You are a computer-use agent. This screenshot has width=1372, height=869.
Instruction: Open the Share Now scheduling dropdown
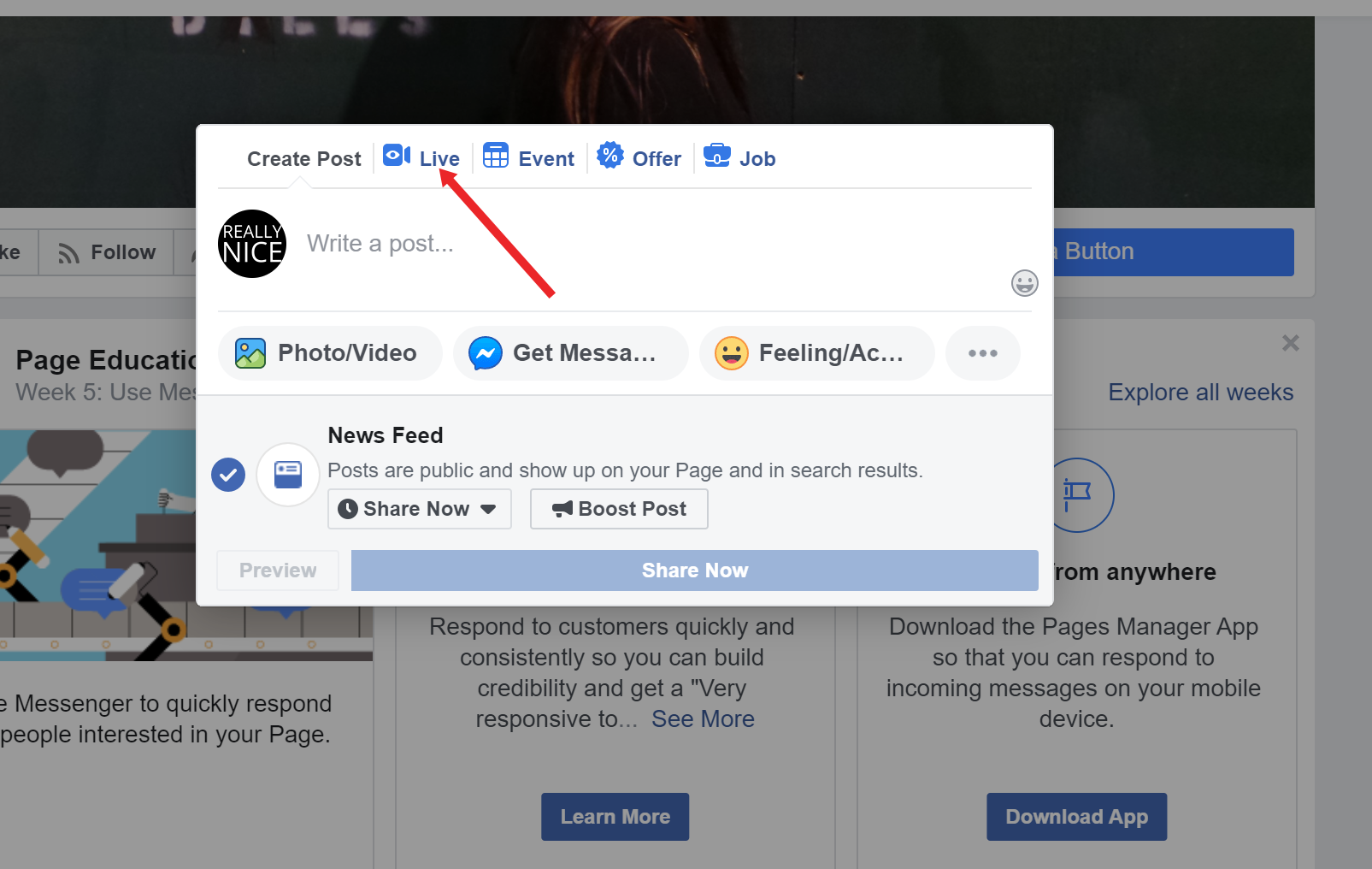(419, 509)
